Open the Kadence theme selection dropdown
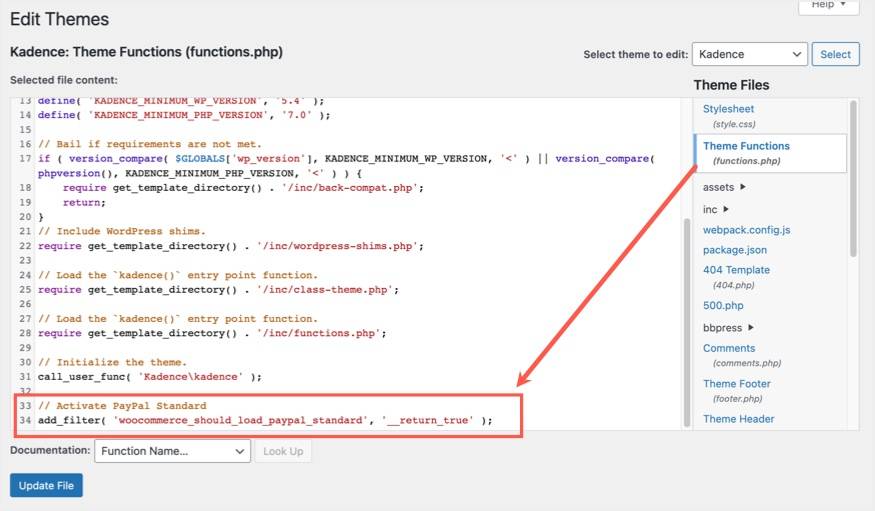This screenshot has height=511, width=875. [749, 54]
